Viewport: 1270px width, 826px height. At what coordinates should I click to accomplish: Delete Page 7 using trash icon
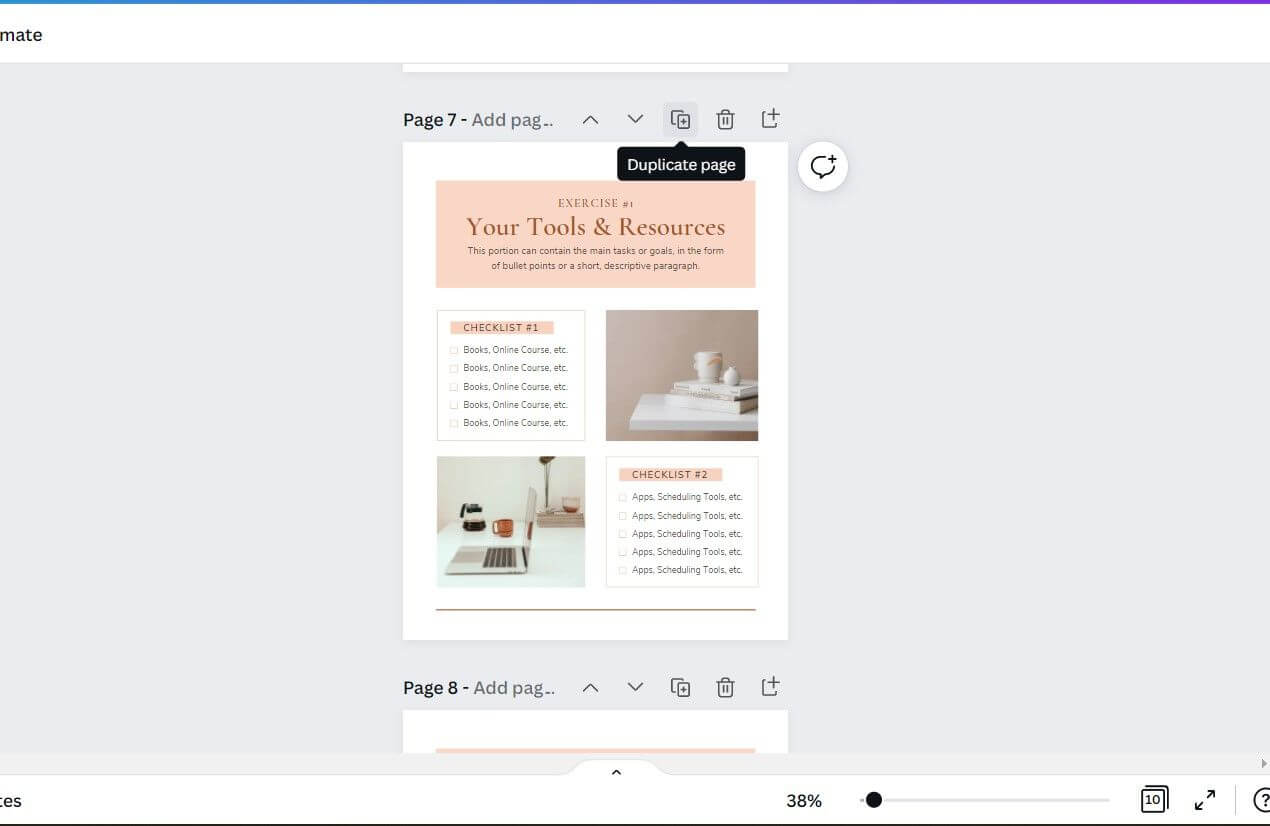click(x=725, y=120)
